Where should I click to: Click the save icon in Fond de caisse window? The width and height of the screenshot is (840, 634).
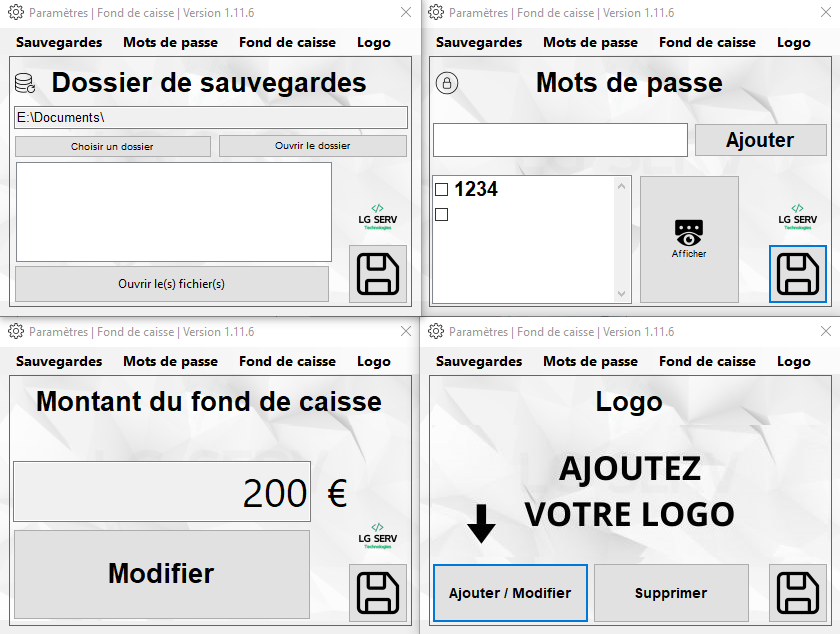tap(378, 592)
